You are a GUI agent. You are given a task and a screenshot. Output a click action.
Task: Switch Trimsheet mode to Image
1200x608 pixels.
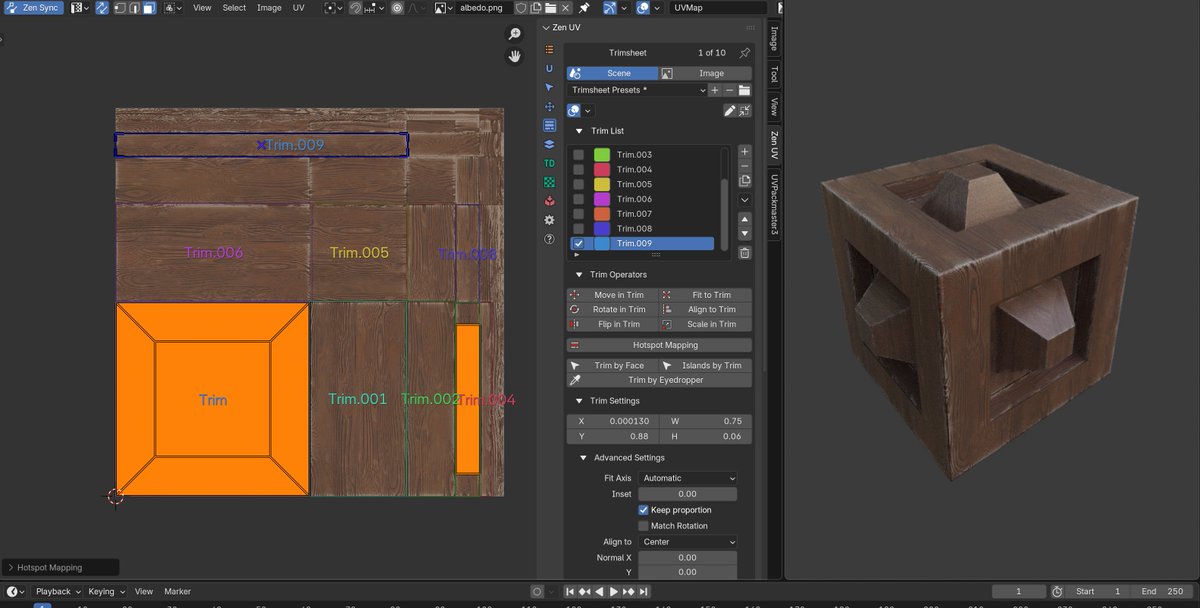pyautogui.click(x=705, y=73)
